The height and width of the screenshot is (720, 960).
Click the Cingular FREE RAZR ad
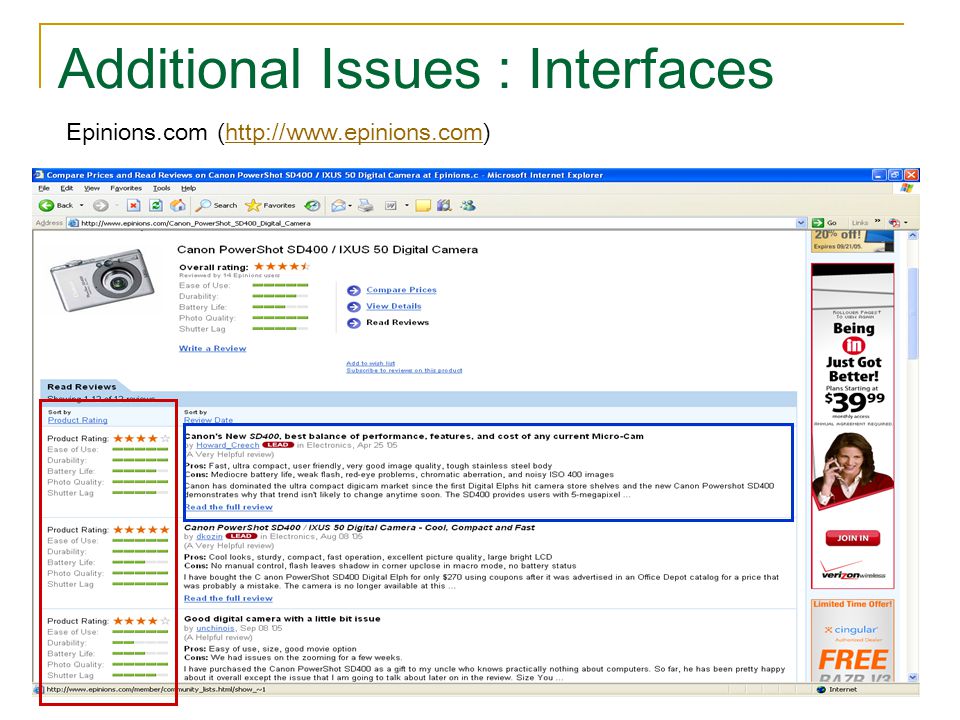(x=852, y=641)
